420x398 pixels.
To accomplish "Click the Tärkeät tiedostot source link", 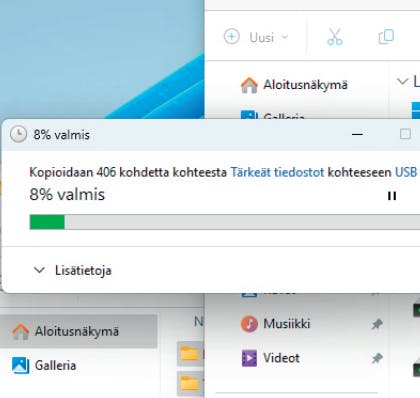I will click(277, 172).
